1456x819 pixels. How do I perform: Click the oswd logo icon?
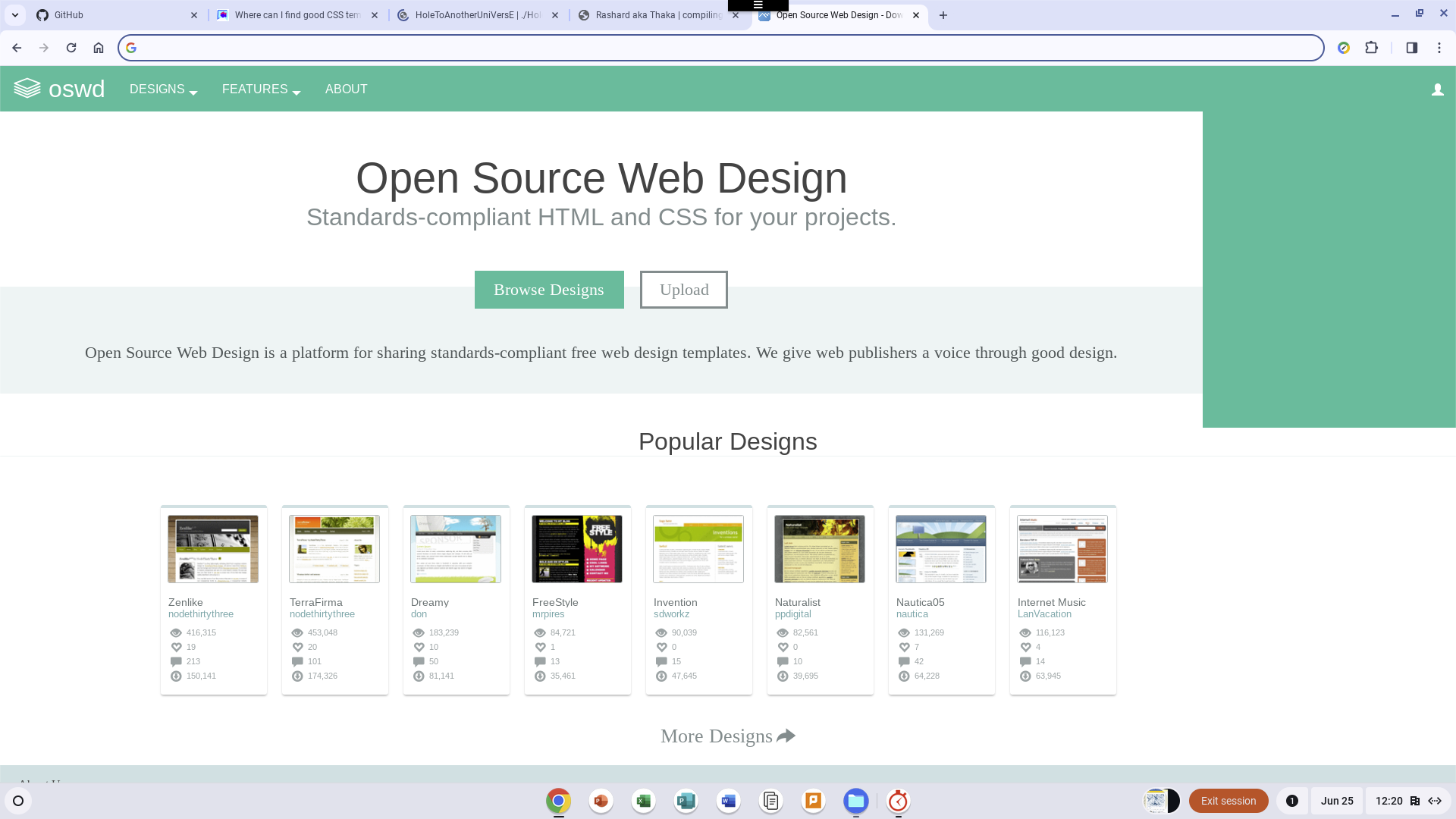(27, 89)
